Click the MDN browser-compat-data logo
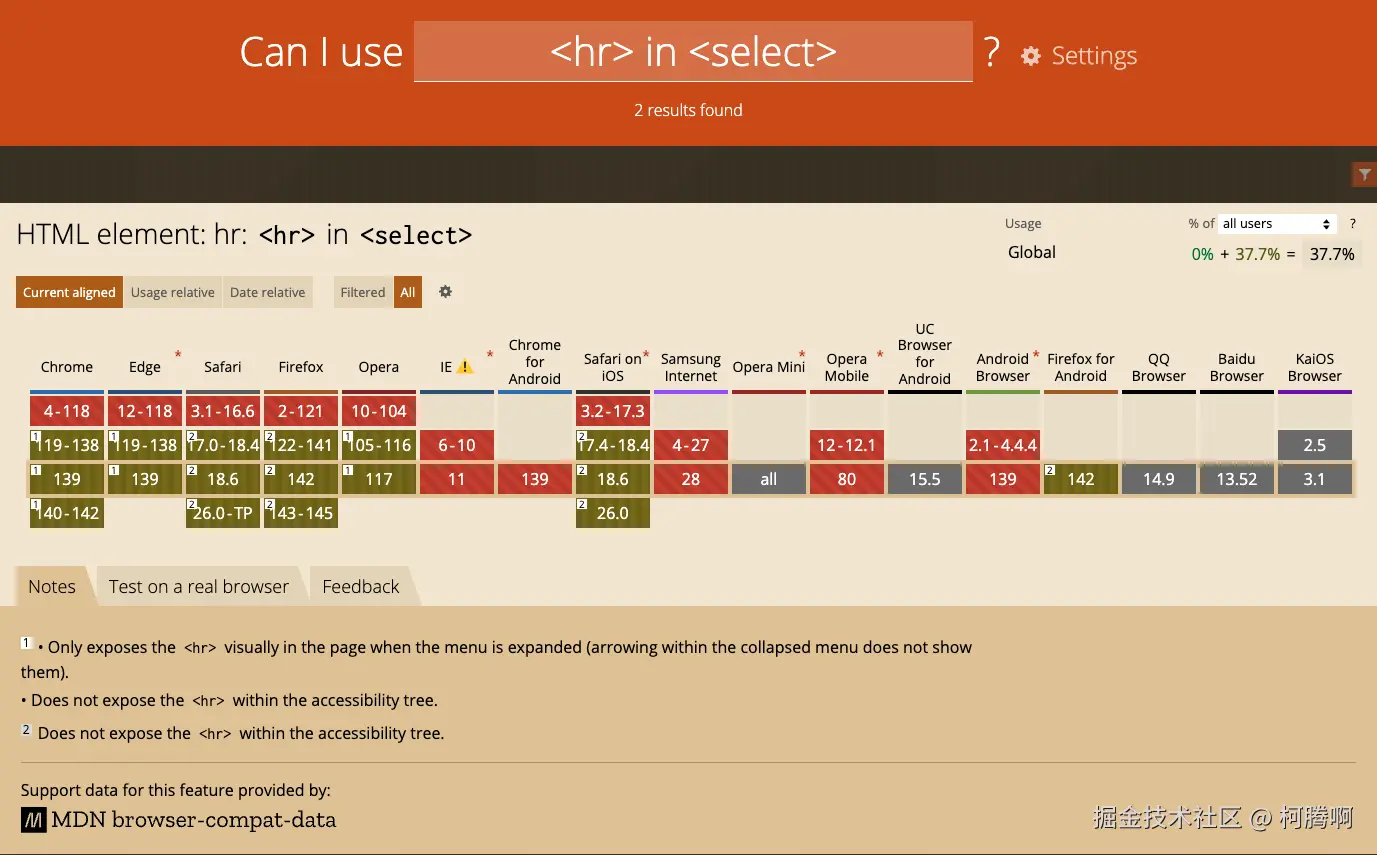The image size is (1377, 855). 34,820
